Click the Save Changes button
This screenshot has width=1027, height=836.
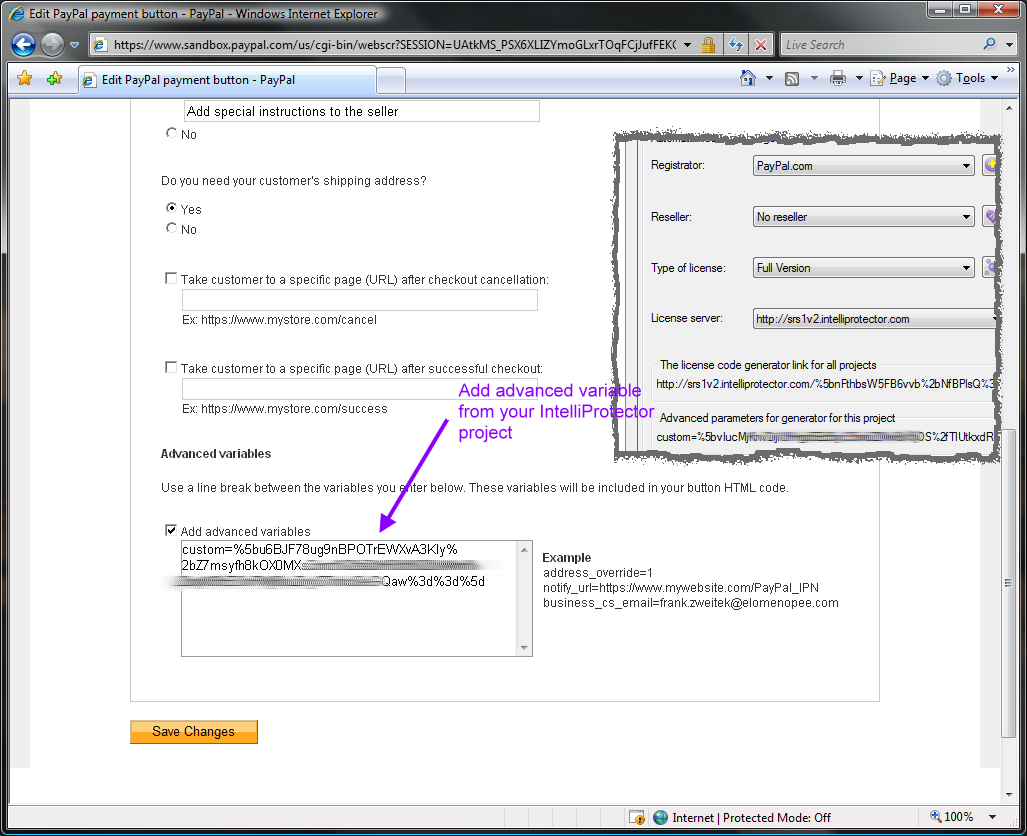click(x=194, y=732)
